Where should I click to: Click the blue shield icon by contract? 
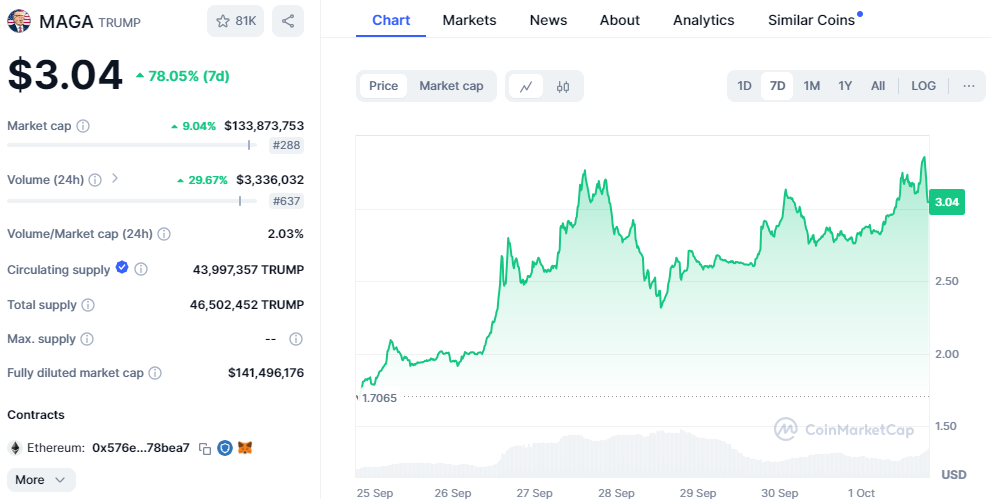coord(225,448)
